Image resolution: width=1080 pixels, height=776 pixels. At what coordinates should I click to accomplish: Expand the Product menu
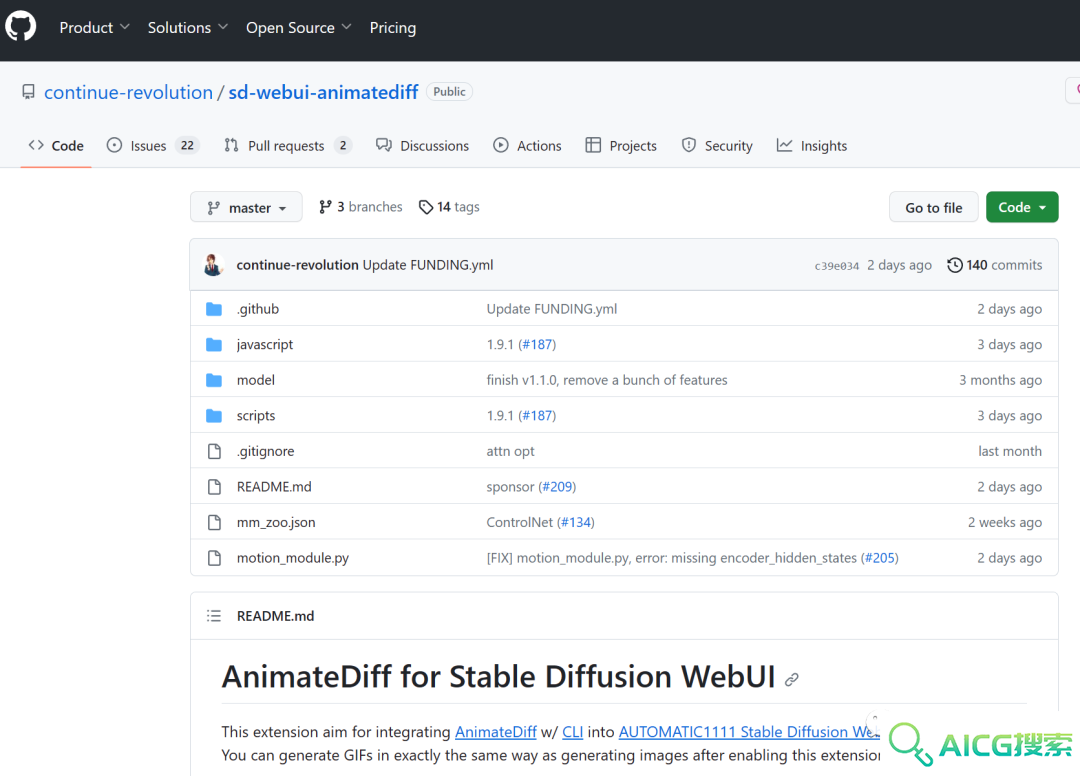94,28
